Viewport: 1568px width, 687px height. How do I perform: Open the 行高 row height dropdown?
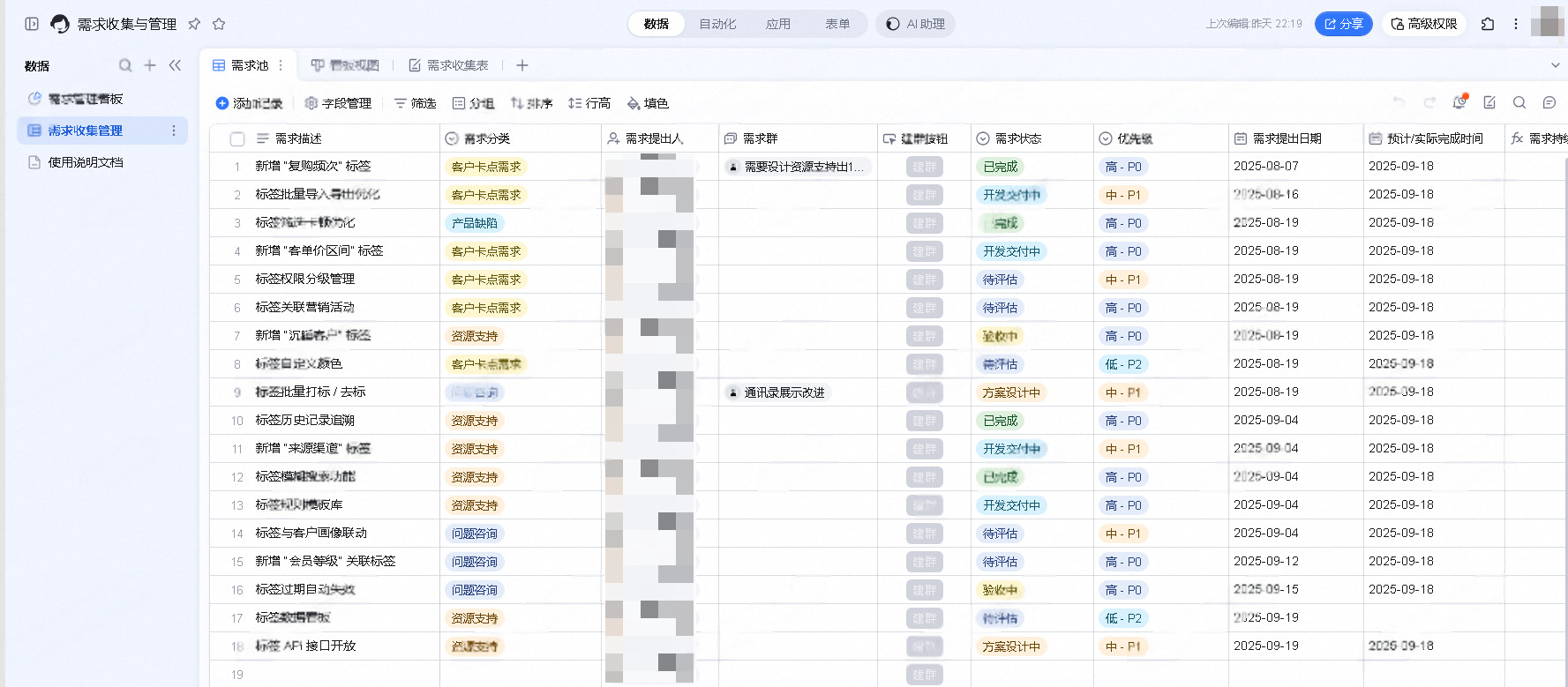(589, 103)
